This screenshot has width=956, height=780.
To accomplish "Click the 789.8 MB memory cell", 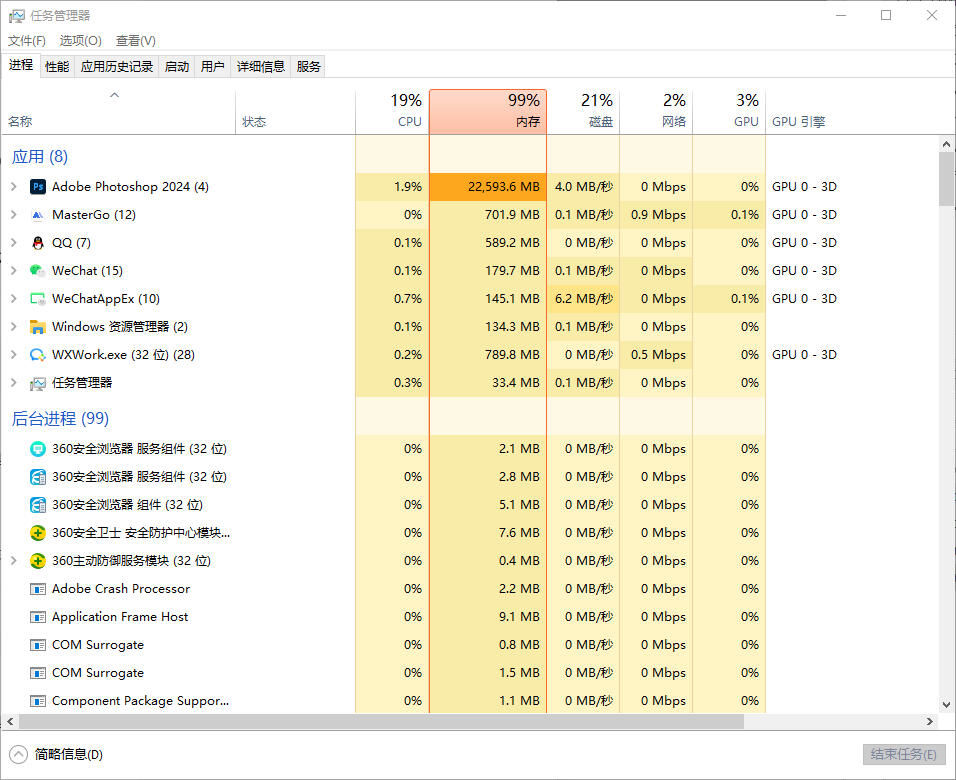I will pyautogui.click(x=488, y=355).
